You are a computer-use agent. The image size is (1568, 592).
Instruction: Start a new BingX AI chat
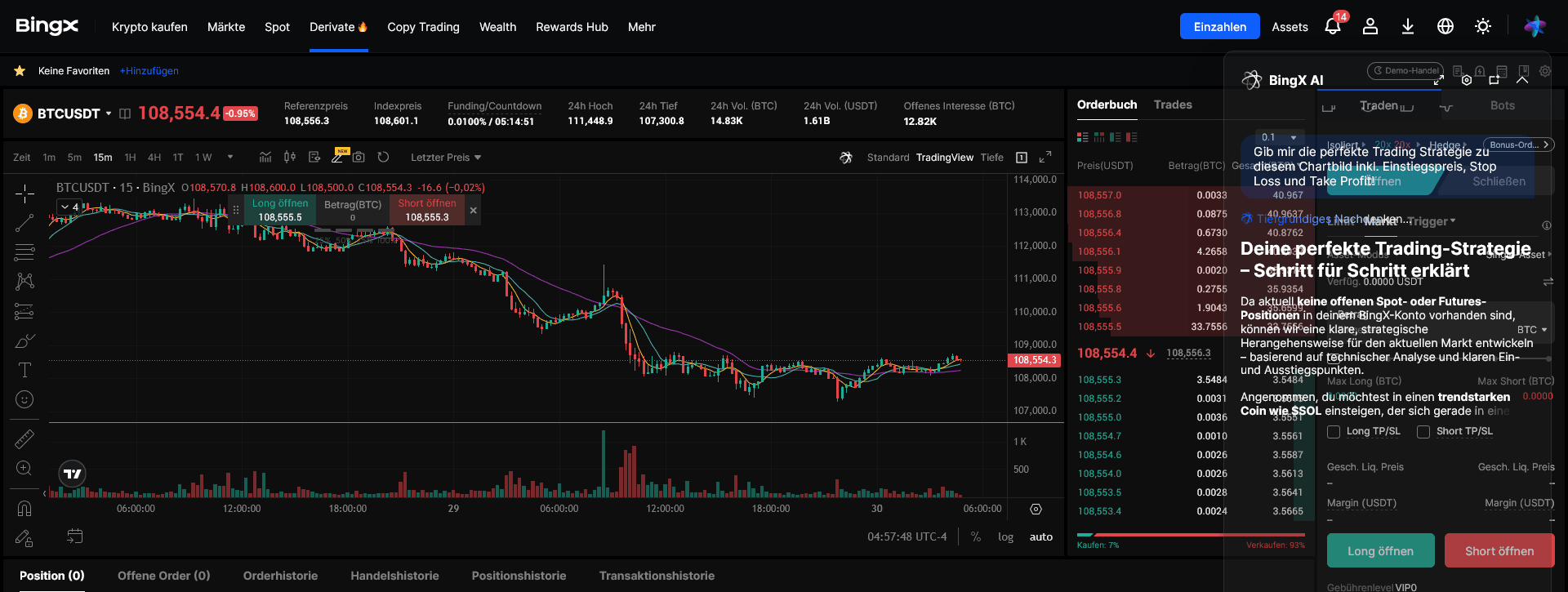tap(1494, 80)
